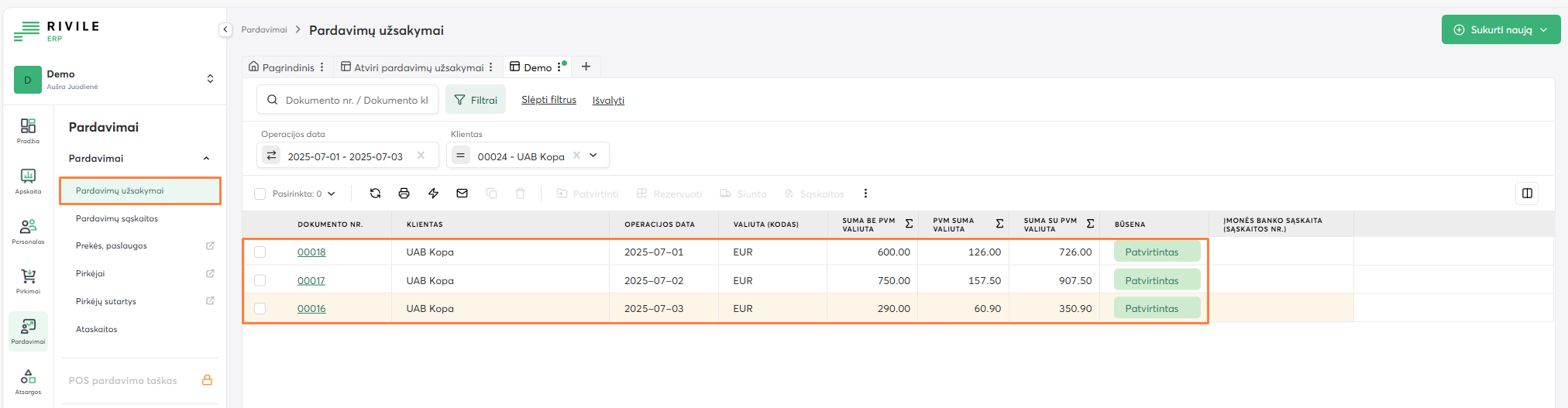
Task: Click the Slėpti filtrus link
Action: (548, 100)
